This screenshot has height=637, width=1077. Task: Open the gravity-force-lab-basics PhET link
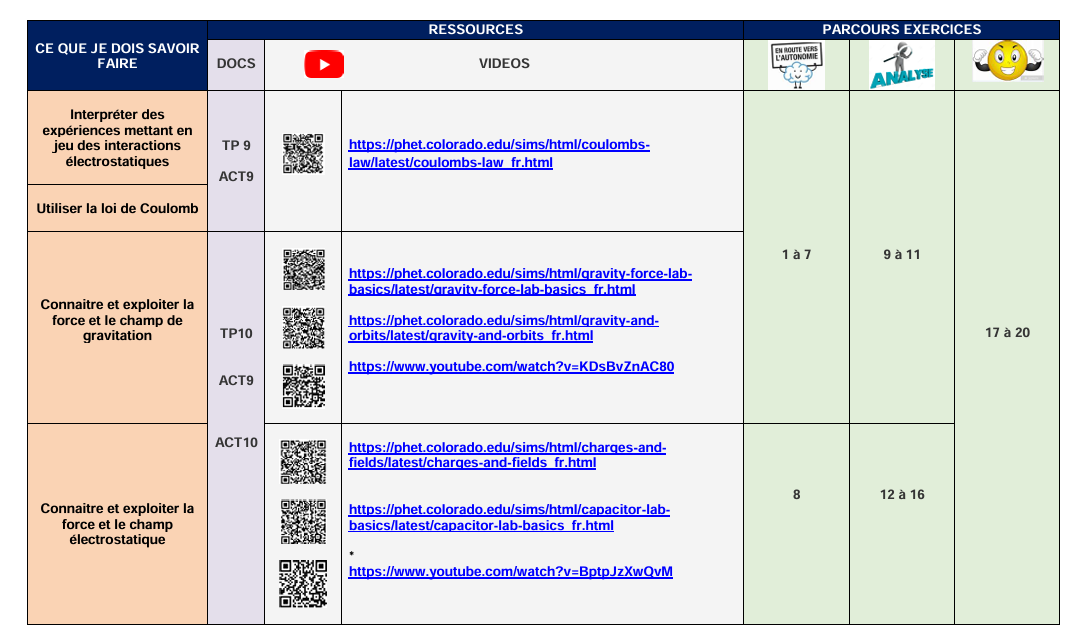(519, 282)
